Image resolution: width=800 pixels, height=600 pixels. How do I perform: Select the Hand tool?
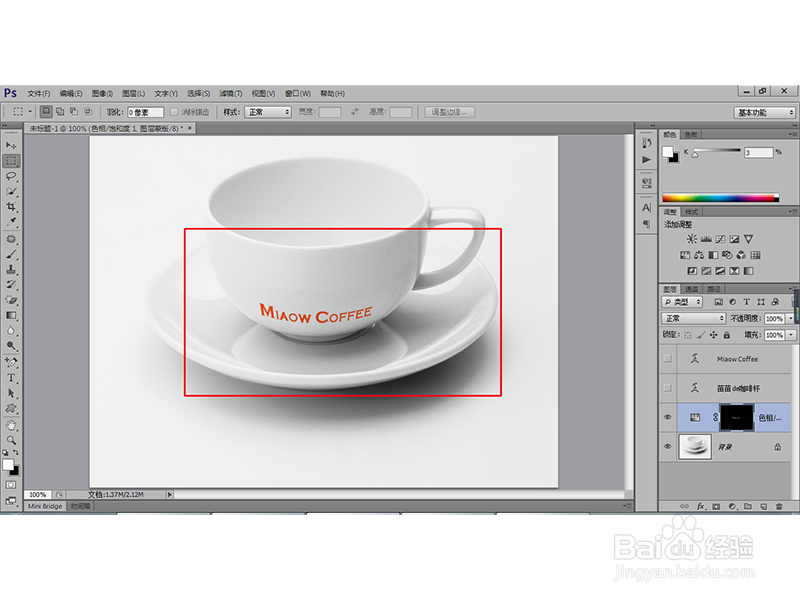(x=11, y=425)
